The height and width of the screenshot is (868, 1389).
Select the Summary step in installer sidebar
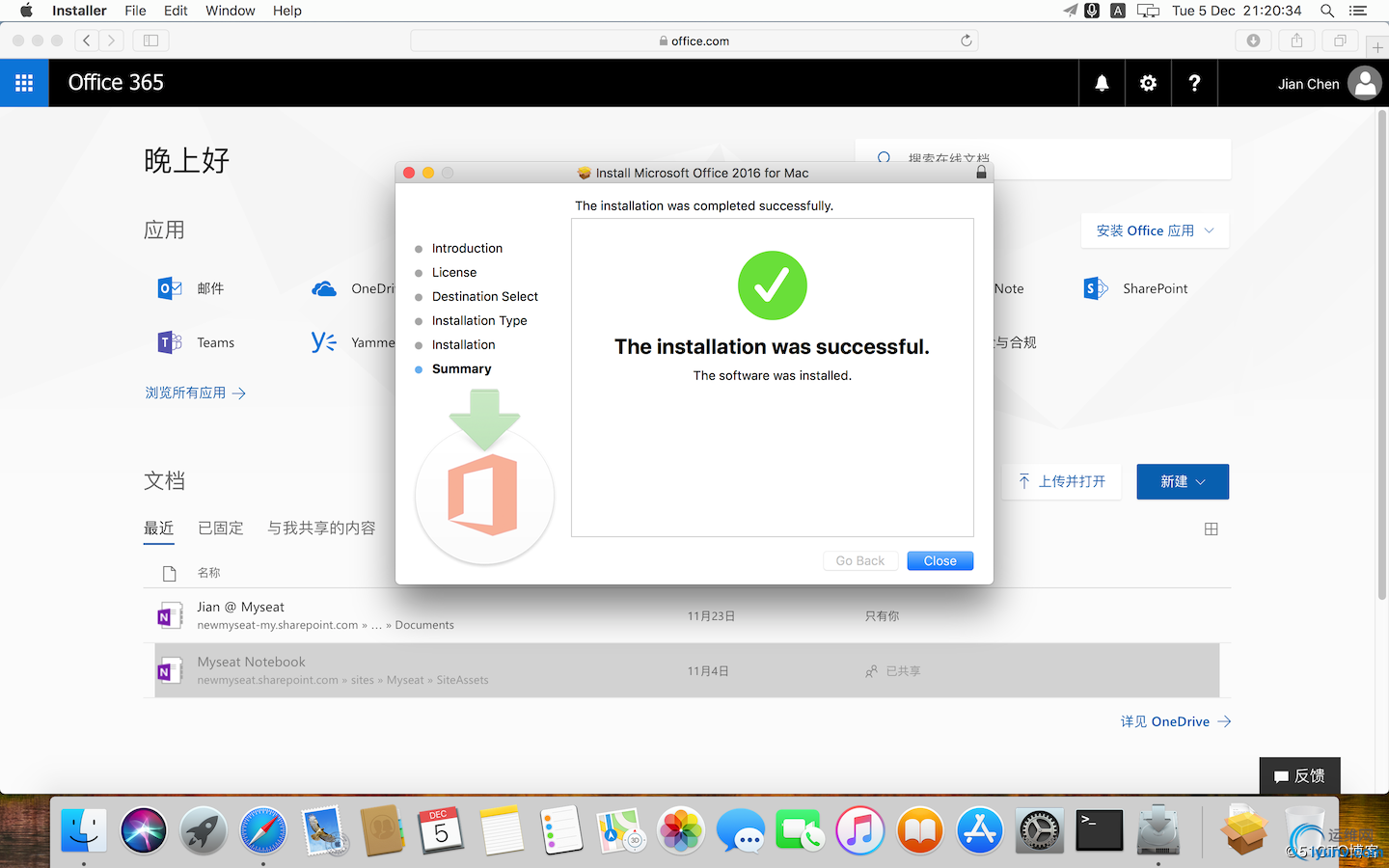(461, 369)
